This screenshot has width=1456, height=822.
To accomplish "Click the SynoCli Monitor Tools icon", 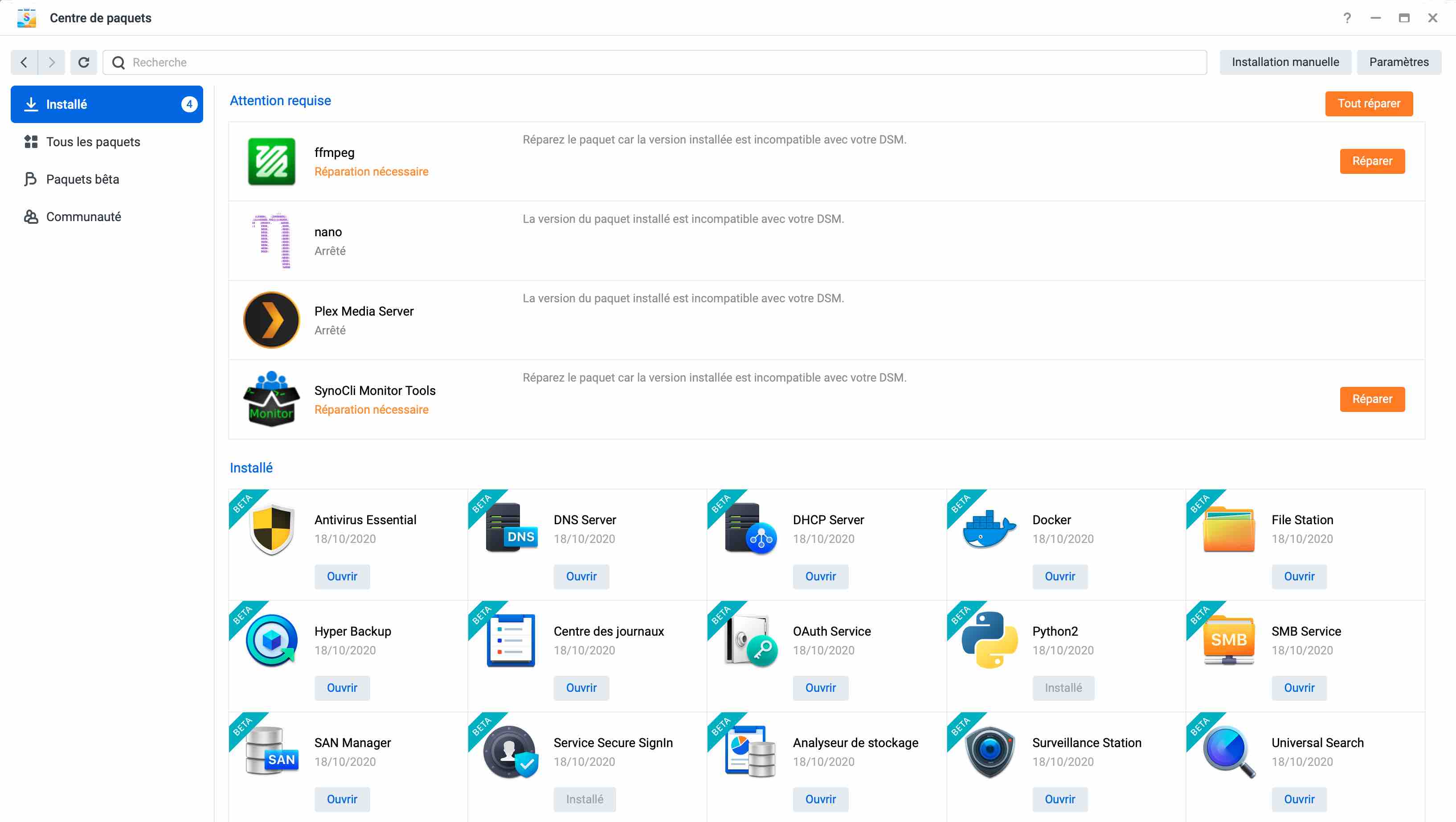I will tap(271, 399).
